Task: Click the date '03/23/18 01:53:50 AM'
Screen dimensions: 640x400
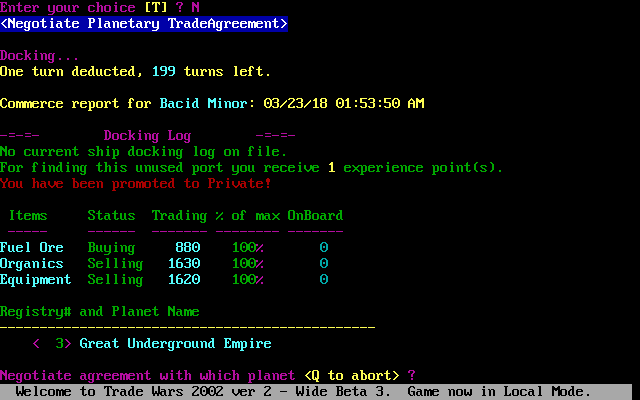Action: tap(344, 104)
